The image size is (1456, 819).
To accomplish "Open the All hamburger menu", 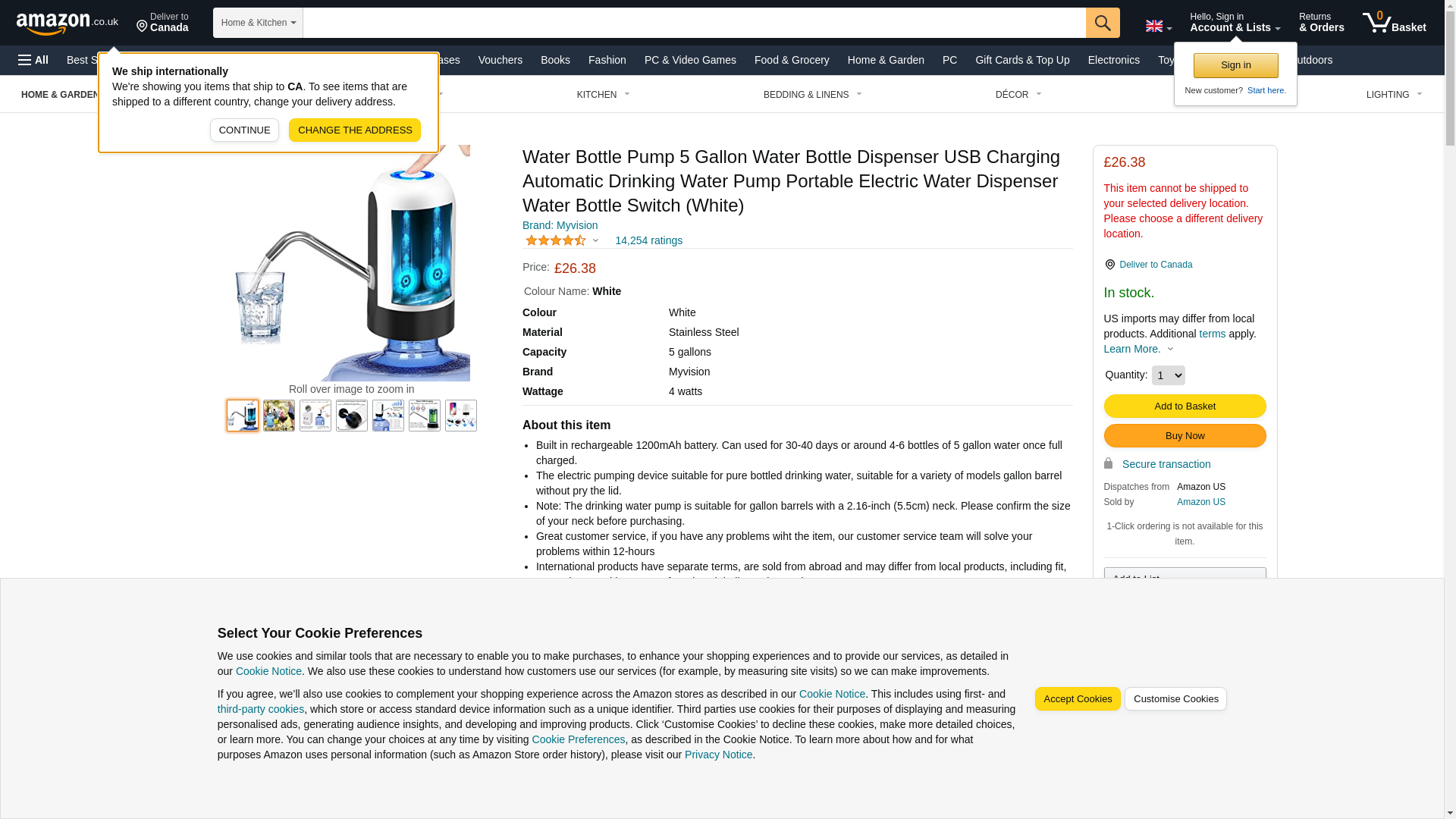I will (33, 60).
